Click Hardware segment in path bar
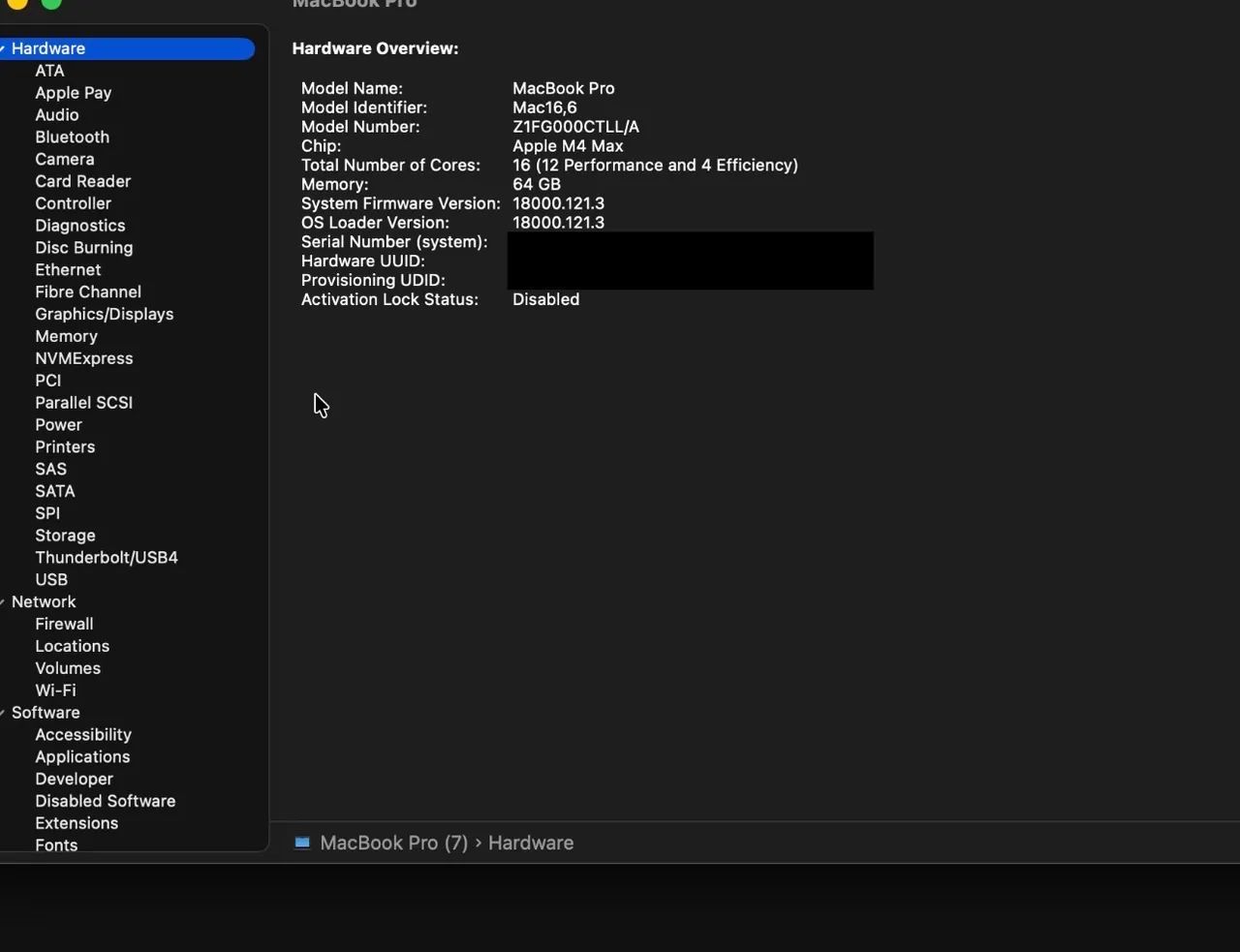The image size is (1240, 952). [x=531, y=843]
